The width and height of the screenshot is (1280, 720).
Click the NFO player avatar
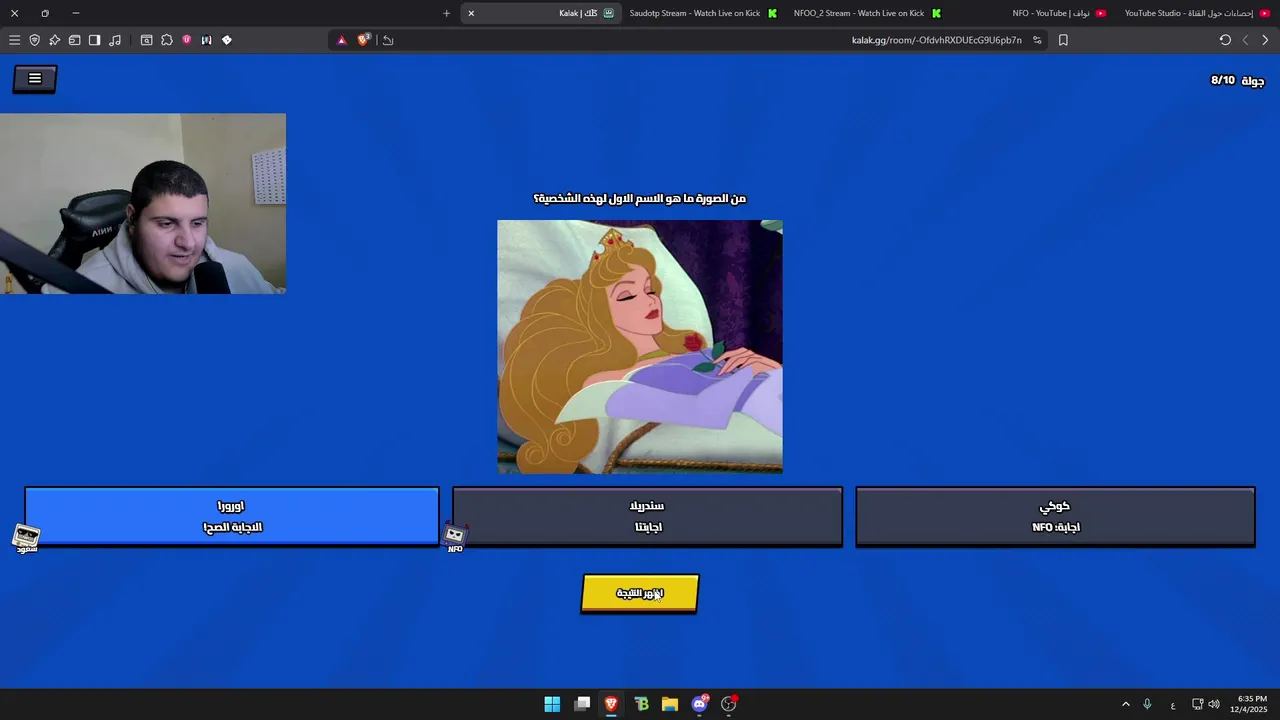[455, 538]
